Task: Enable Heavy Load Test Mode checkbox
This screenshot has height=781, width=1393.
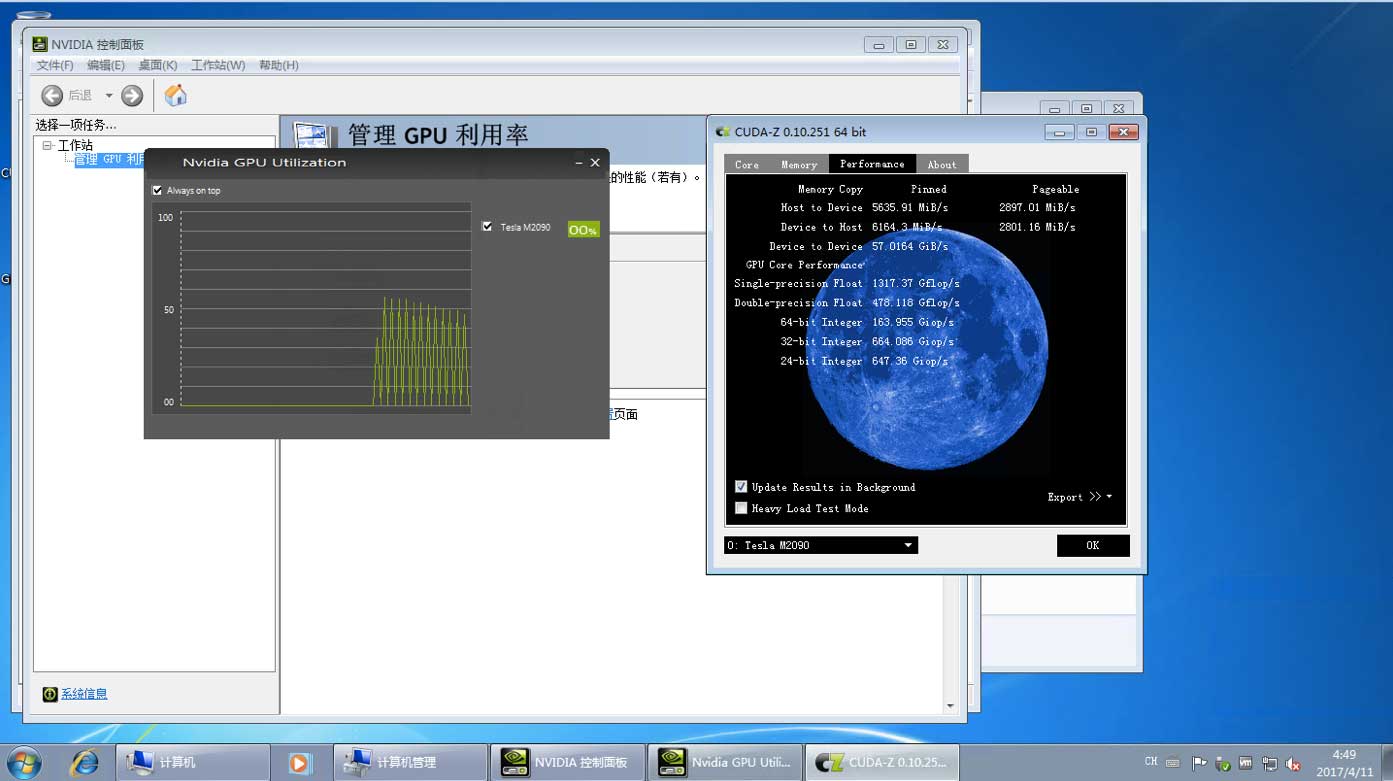Action: (741, 508)
